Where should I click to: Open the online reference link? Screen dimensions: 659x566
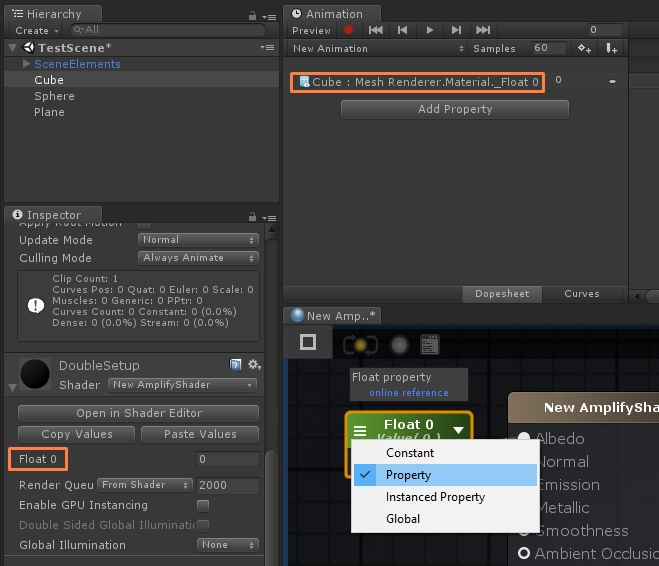tap(409, 392)
